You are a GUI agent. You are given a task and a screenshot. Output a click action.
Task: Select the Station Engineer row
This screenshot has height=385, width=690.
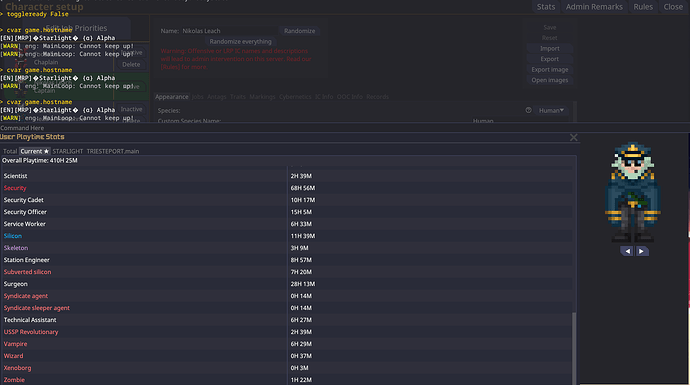[x=287, y=260]
